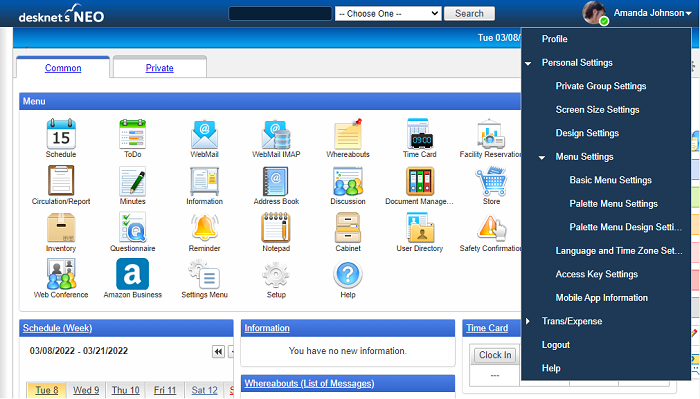The height and width of the screenshot is (399, 700).
Task: Open Mobile App Information
Action: click(x=601, y=298)
